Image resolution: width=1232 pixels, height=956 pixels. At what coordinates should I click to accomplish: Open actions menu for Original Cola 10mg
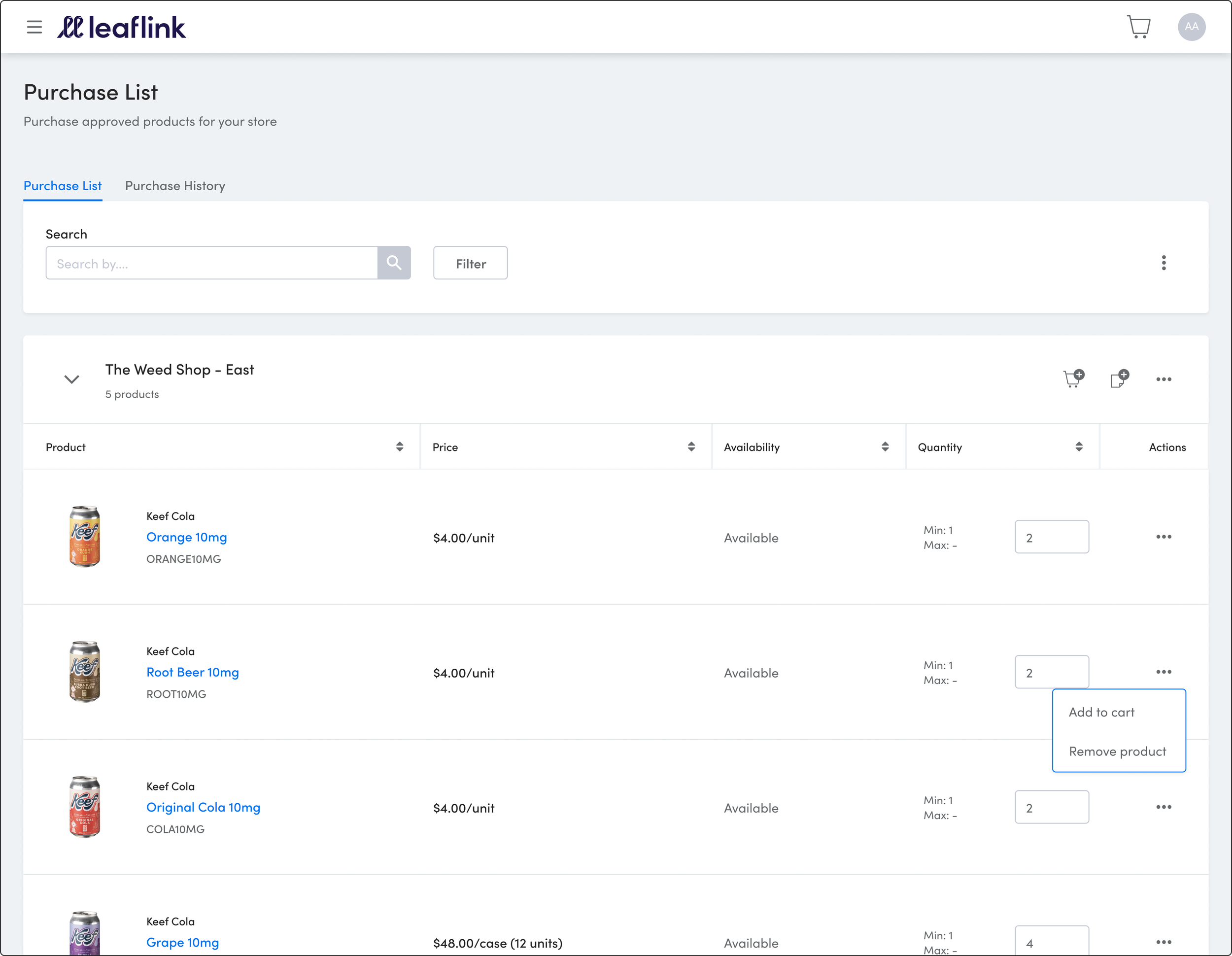point(1163,807)
